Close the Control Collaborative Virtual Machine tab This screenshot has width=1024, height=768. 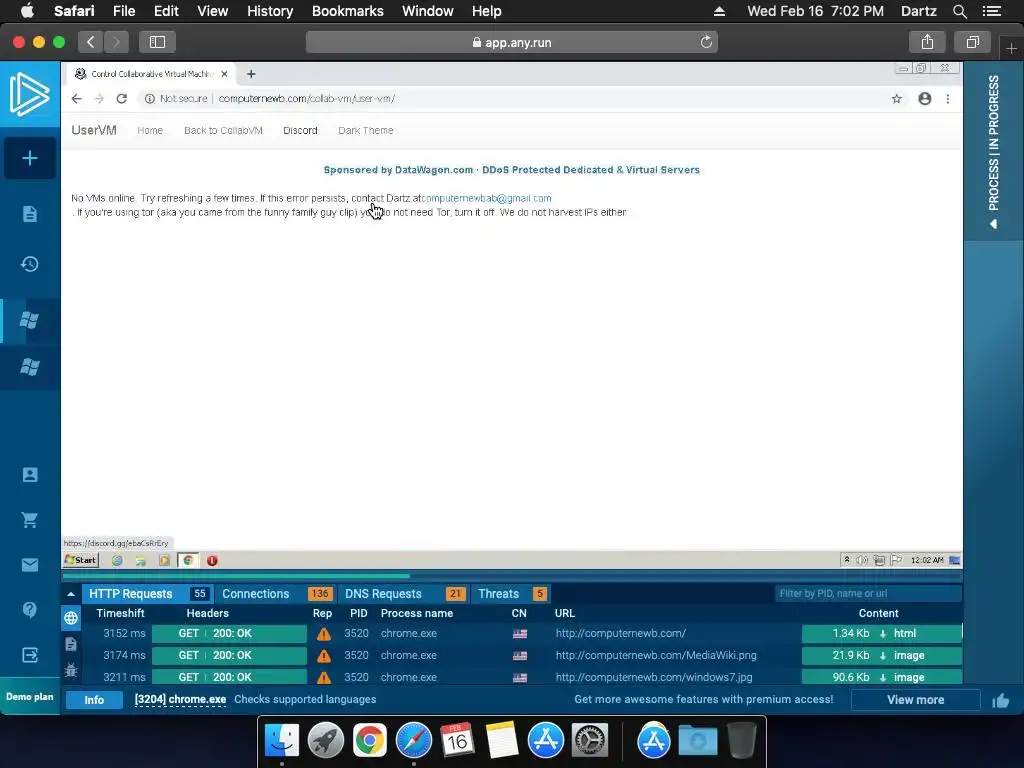click(225, 74)
